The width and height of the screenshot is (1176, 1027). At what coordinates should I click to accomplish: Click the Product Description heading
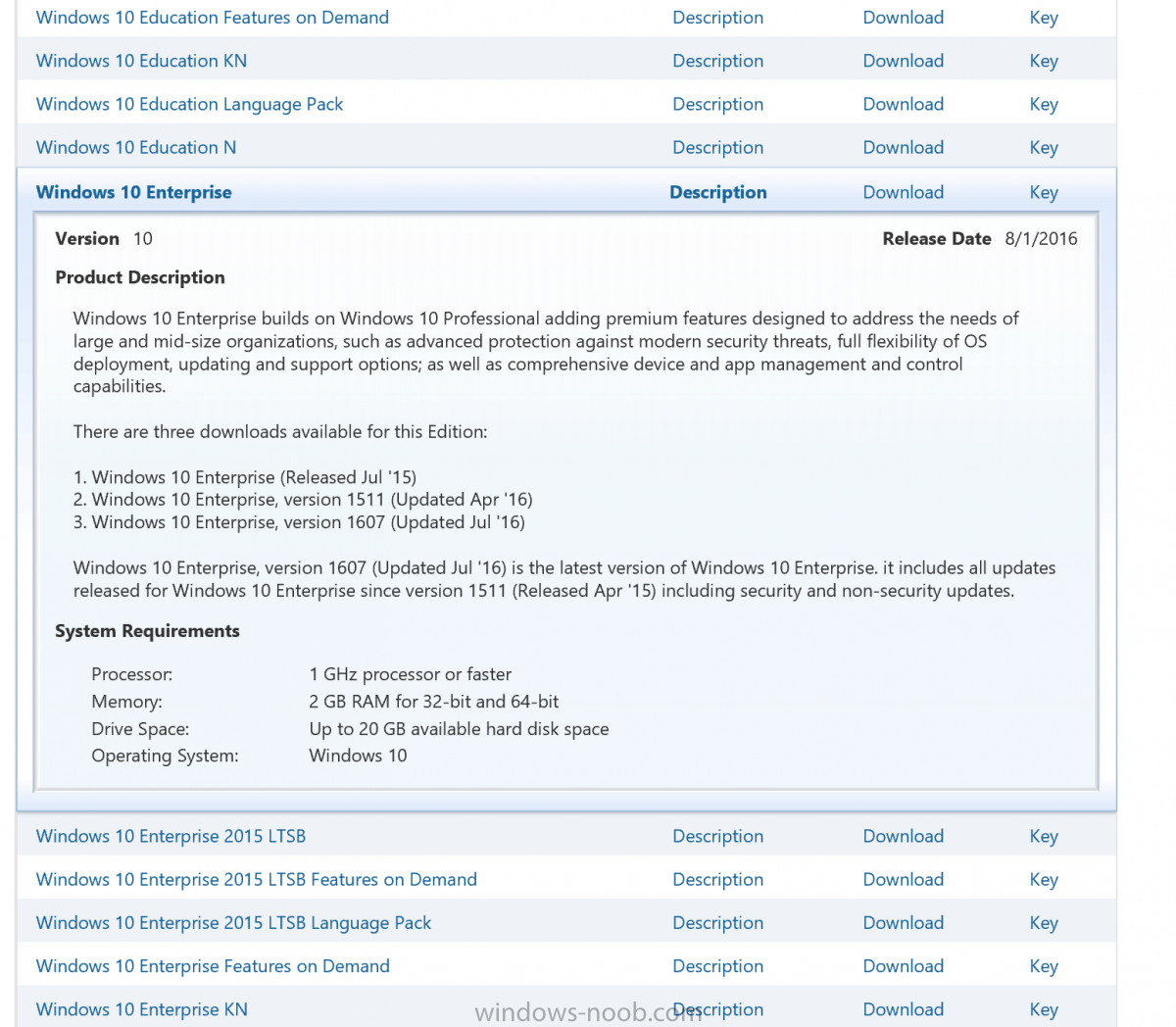140,277
